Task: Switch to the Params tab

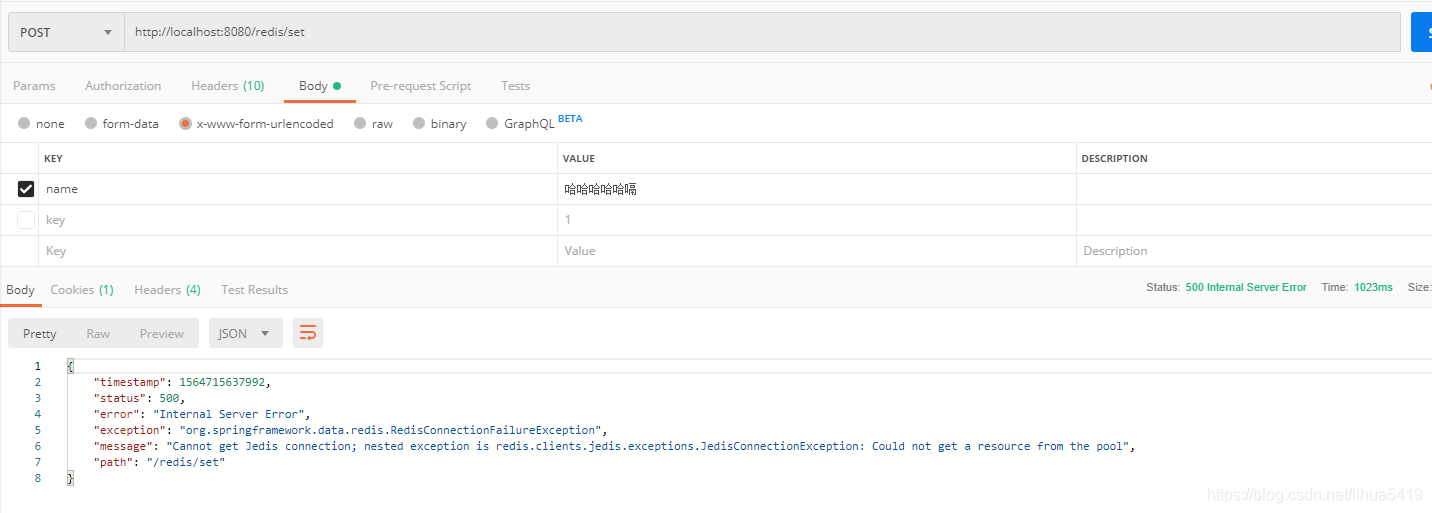Action: pyautogui.click(x=34, y=86)
